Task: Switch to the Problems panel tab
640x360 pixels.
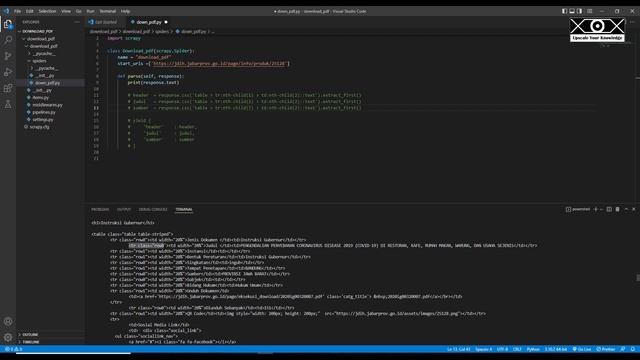Action: point(100,209)
